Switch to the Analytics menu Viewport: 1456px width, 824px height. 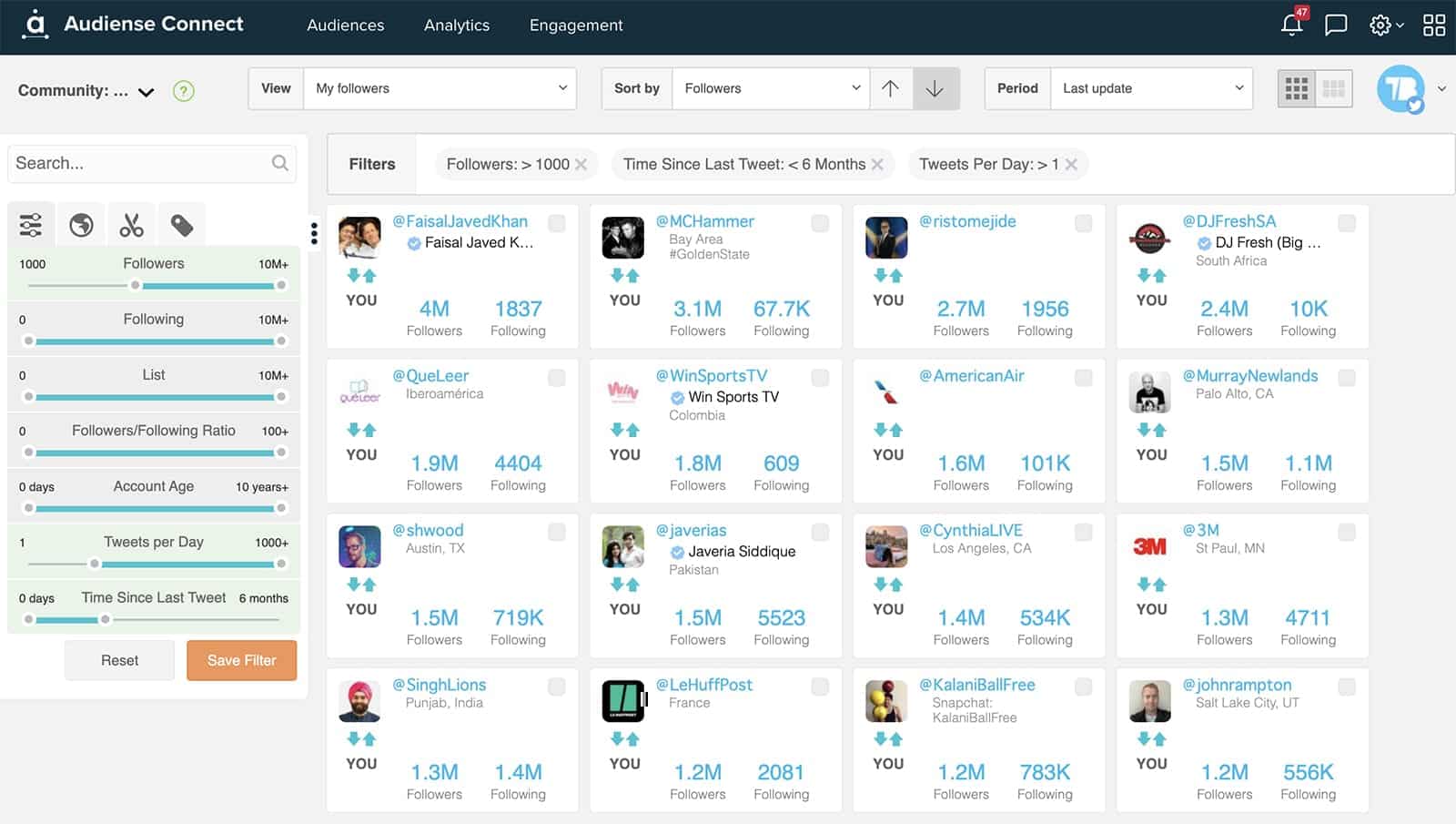pos(457,25)
